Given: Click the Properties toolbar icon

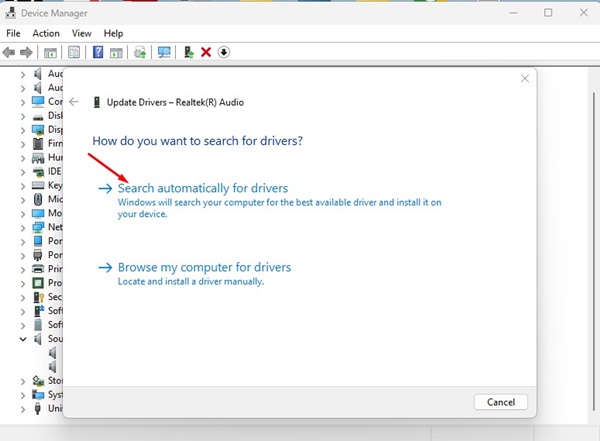Looking at the screenshot, I should pos(74,52).
